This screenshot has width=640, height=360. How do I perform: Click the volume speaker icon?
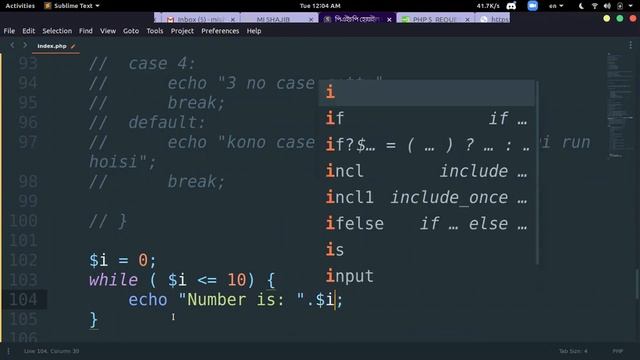(607, 6)
